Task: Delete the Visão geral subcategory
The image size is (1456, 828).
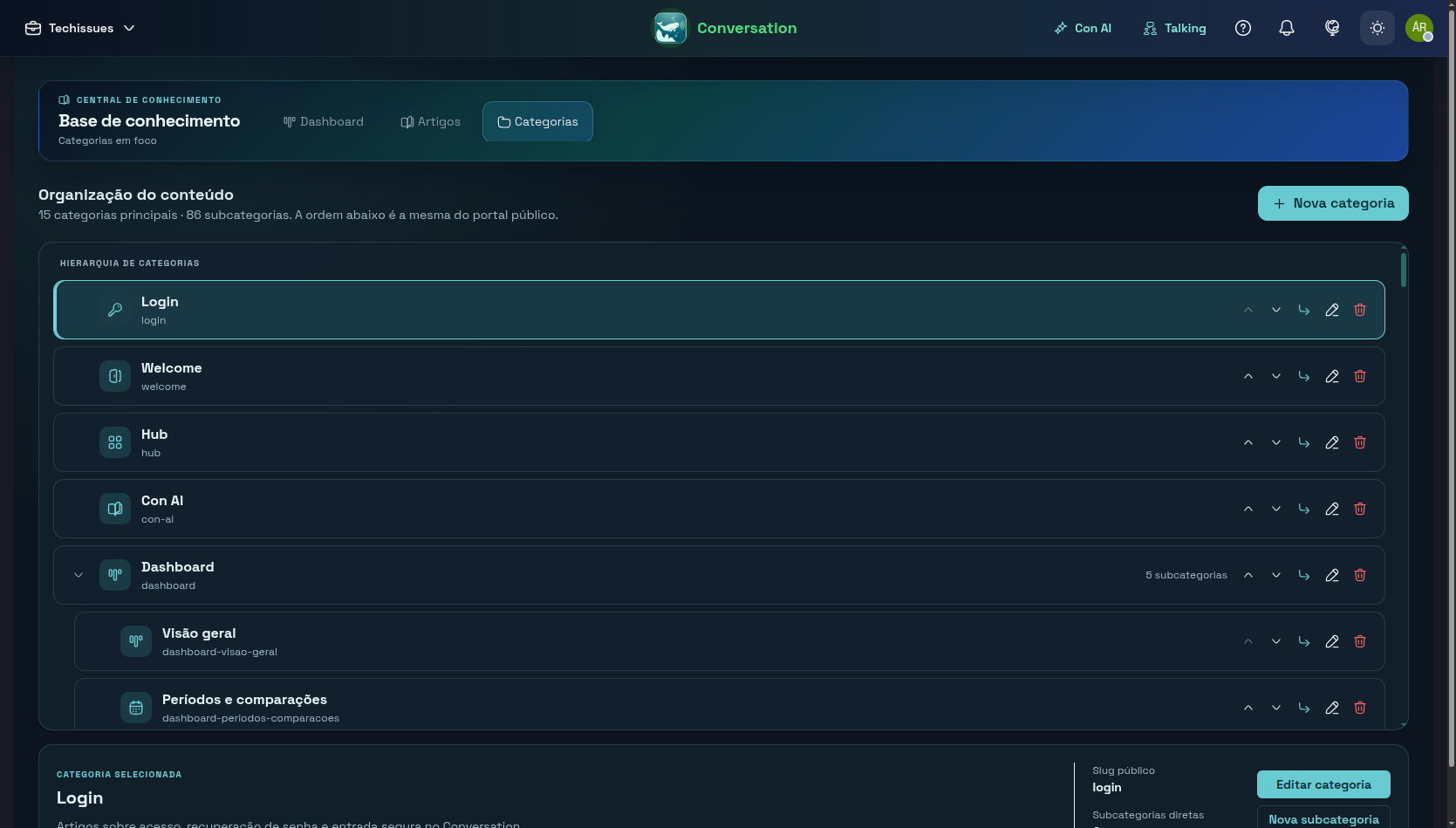Action: [x=1360, y=641]
